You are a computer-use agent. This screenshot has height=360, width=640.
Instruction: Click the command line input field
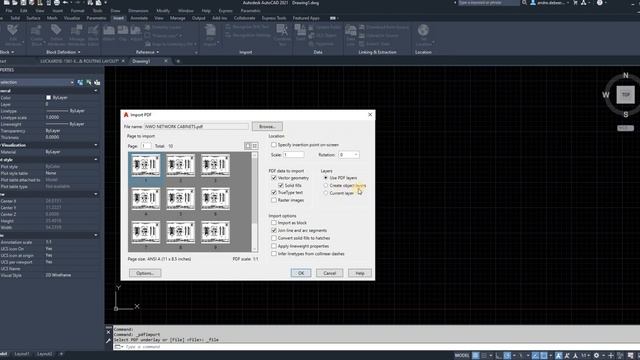(376, 347)
